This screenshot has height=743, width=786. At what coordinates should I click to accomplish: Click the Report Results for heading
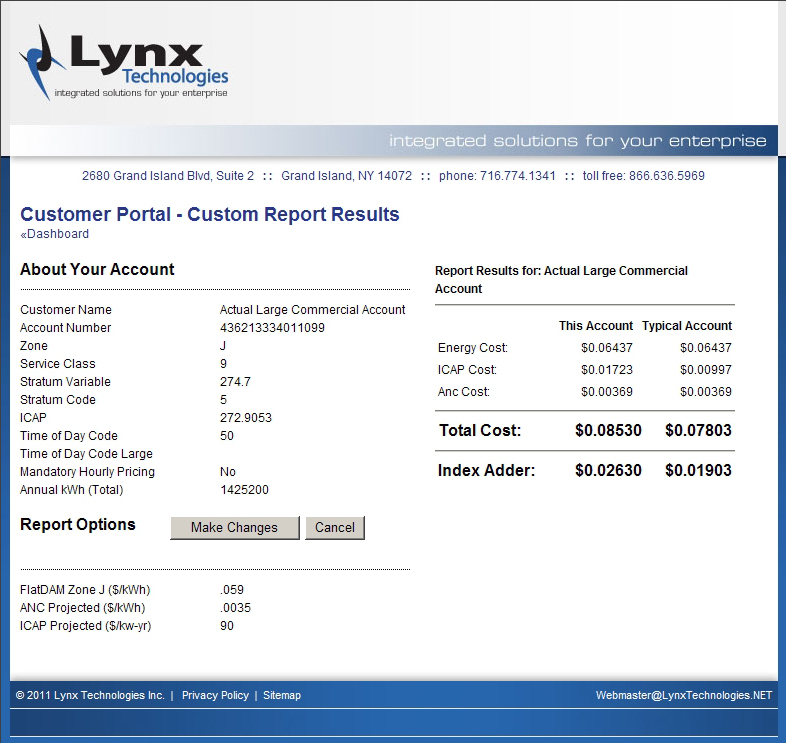pos(561,280)
